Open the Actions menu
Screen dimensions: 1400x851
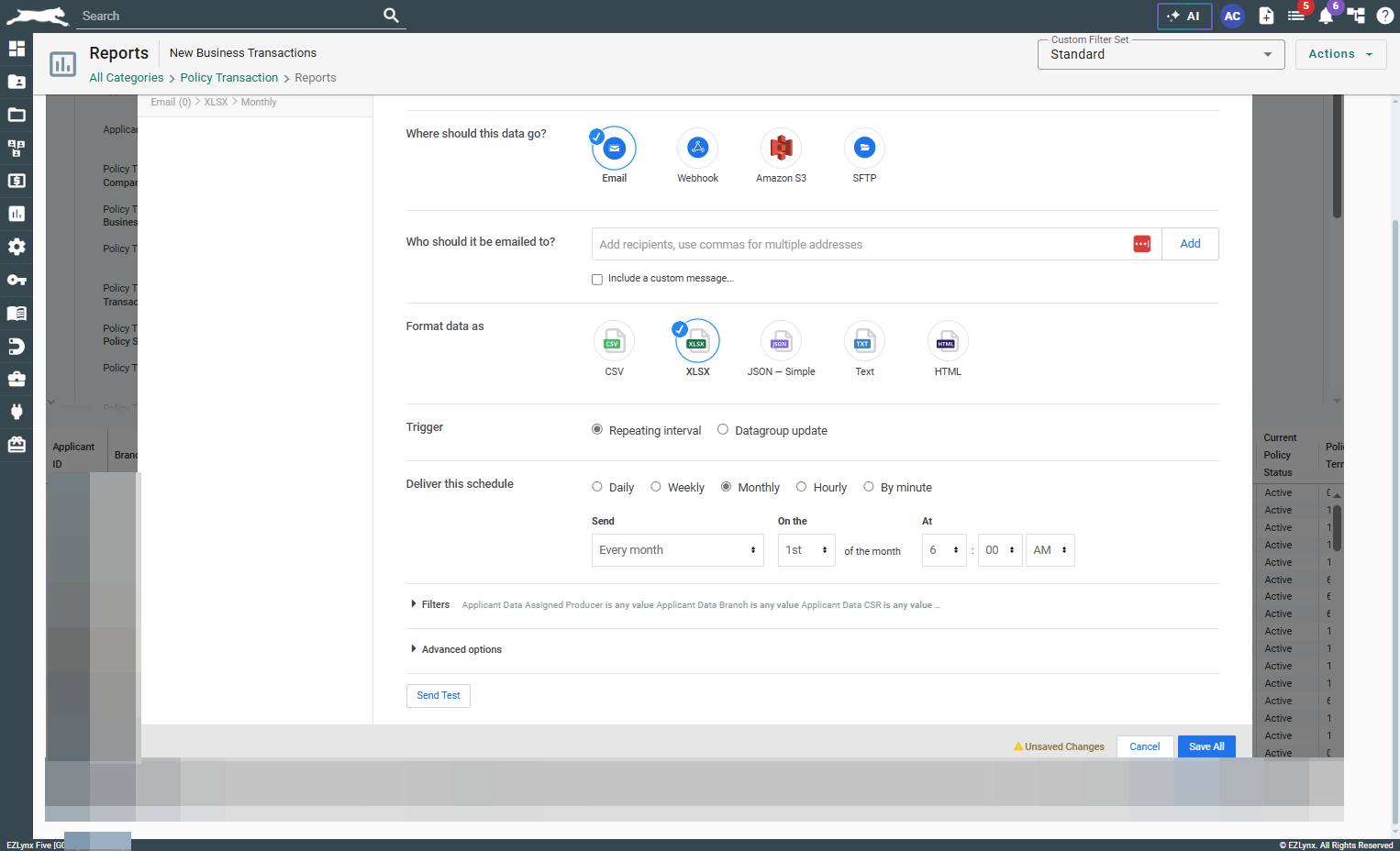(1340, 54)
